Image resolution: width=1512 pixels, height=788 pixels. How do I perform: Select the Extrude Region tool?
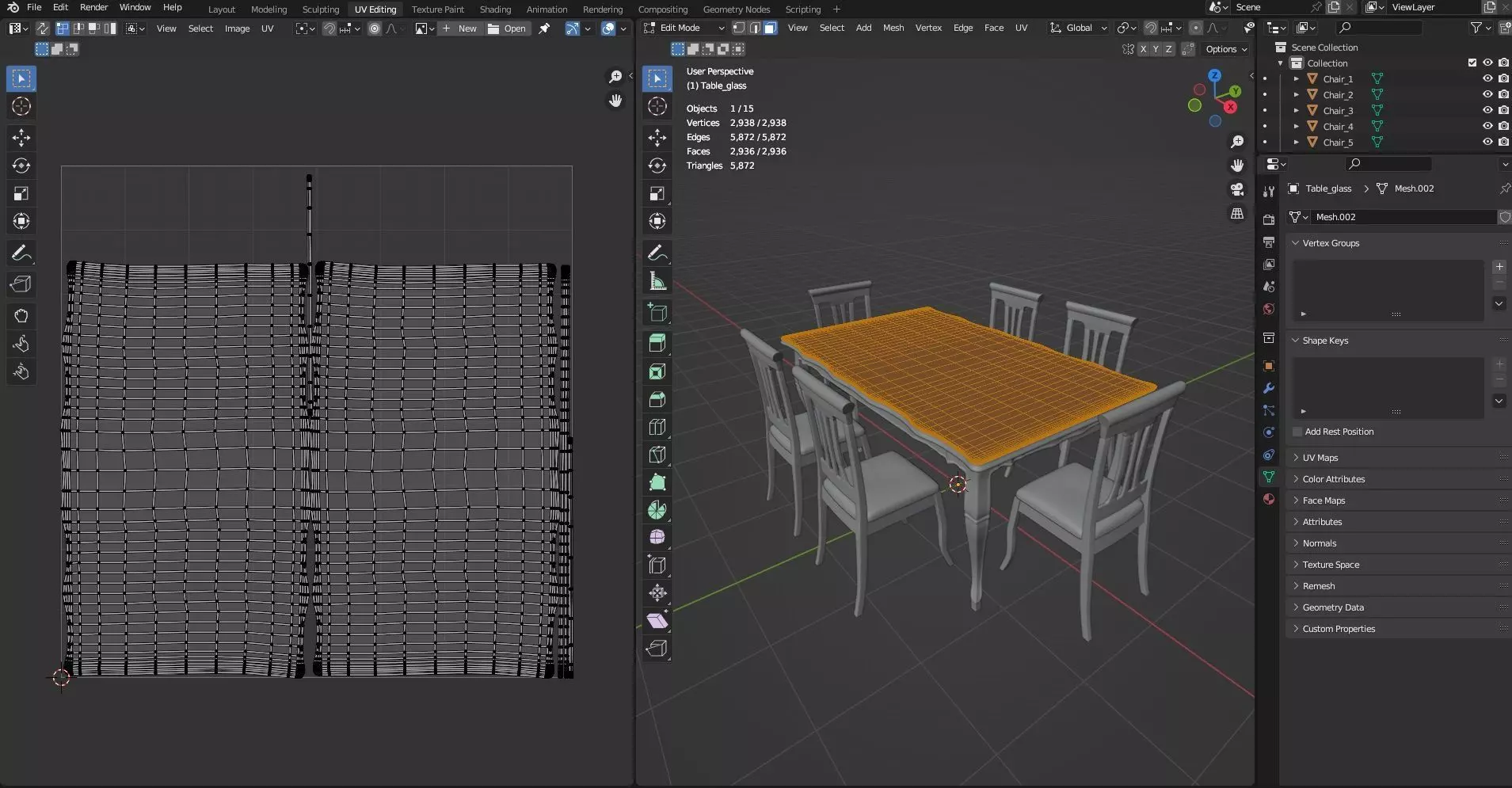click(657, 343)
